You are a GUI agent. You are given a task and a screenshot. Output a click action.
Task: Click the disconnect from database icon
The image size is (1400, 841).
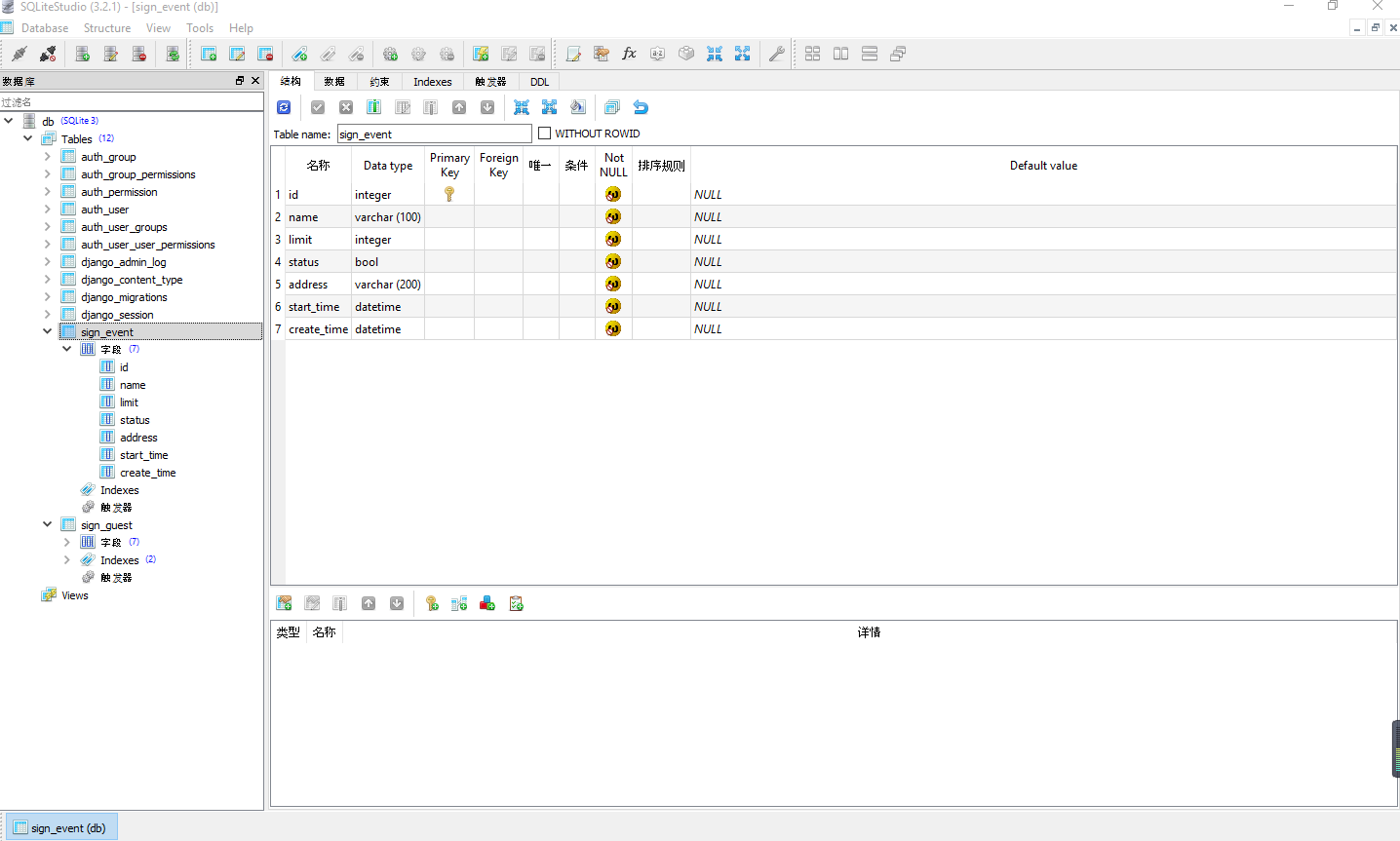click(48, 54)
